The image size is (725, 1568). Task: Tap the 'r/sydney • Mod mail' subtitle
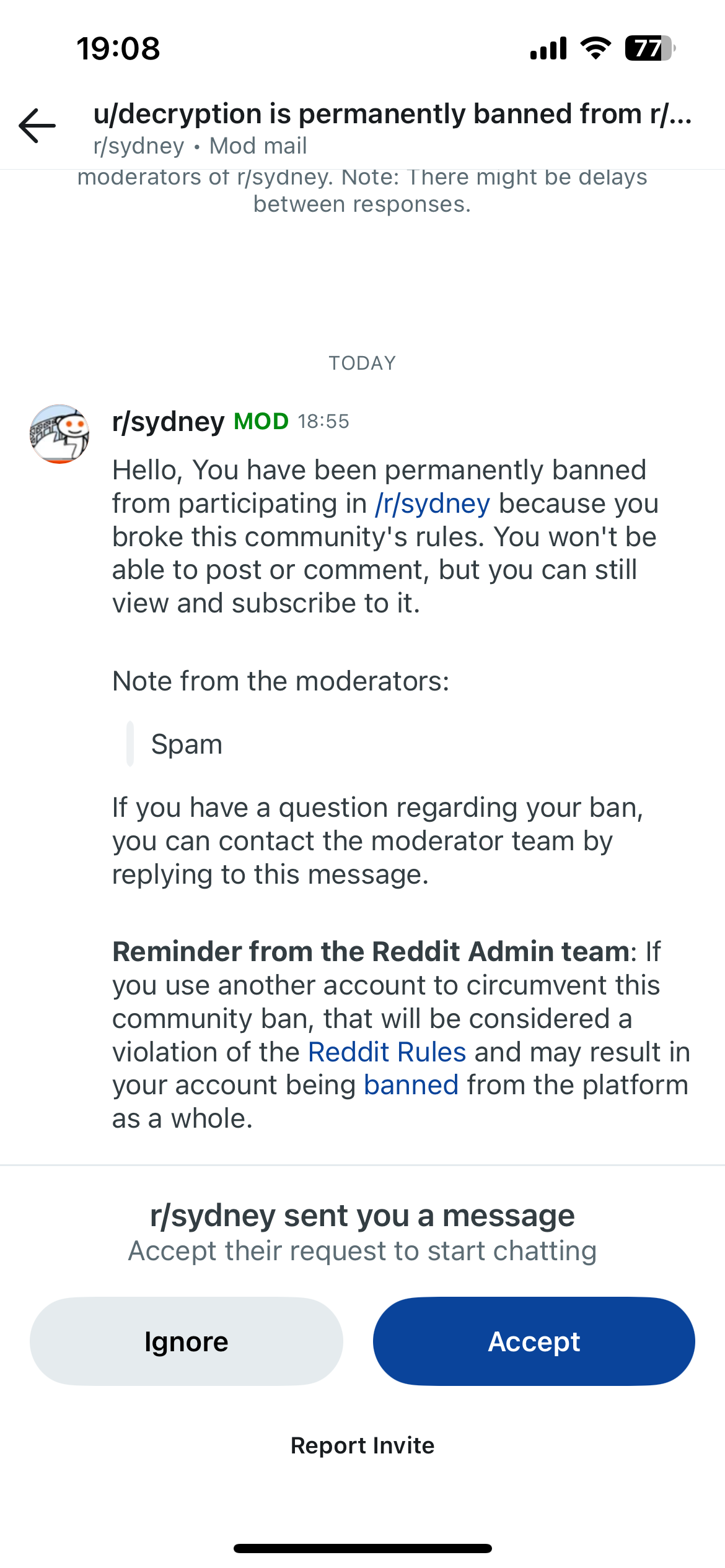pyautogui.click(x=200, y=146)
